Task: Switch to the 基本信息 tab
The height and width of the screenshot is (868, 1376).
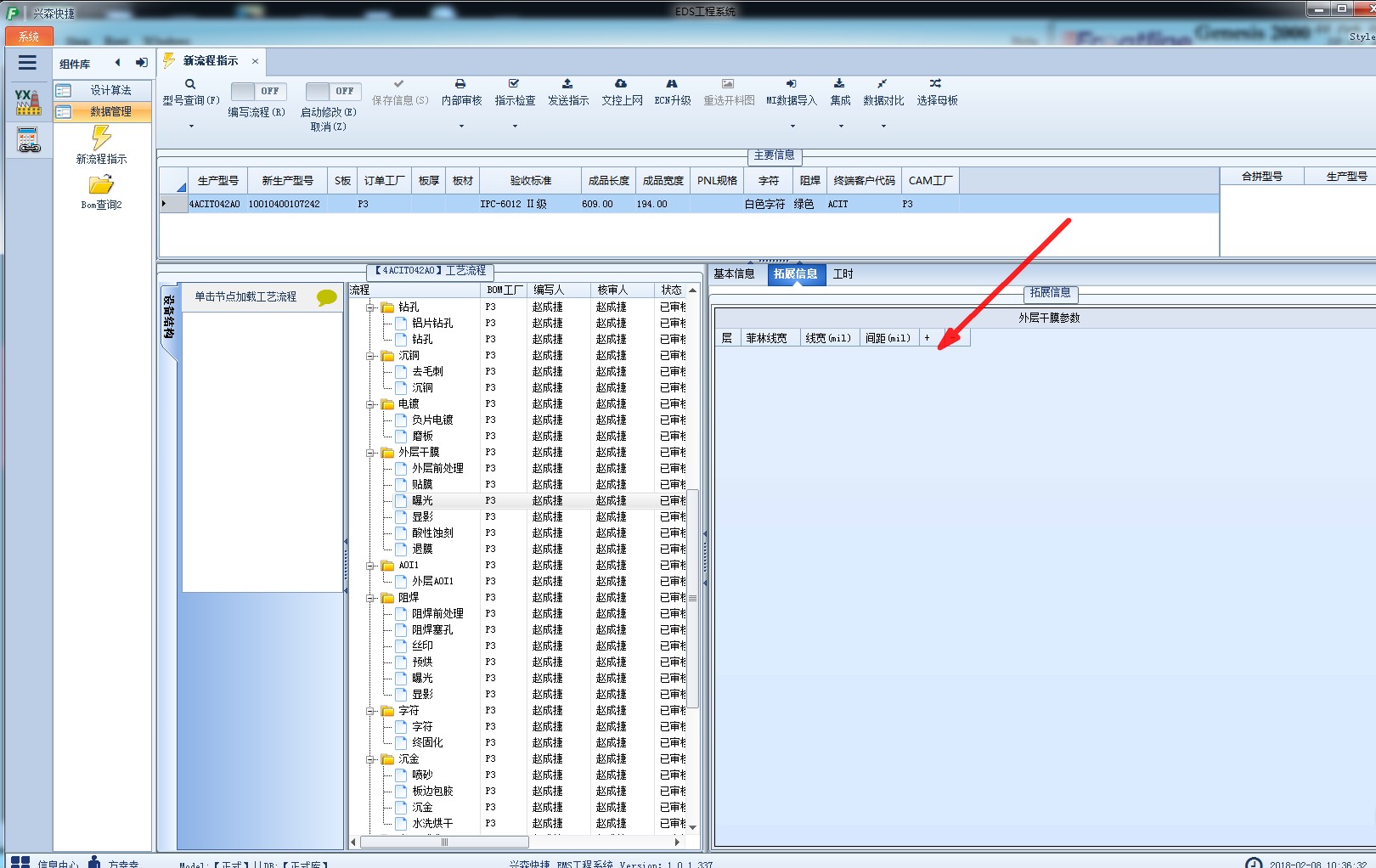Action: (734, 273)
